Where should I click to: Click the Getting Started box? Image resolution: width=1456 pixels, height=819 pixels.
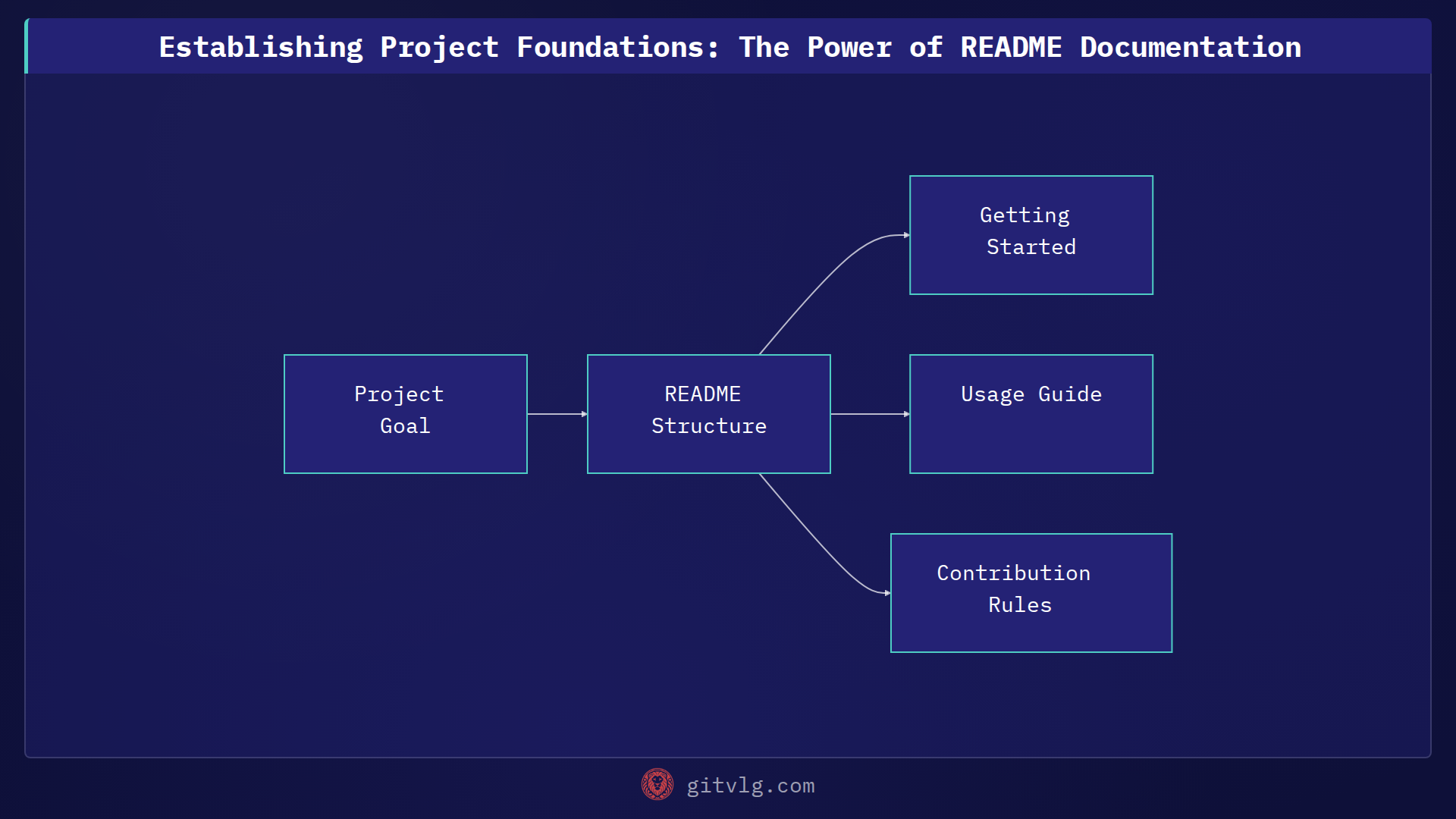click(x=1031, y=235)
